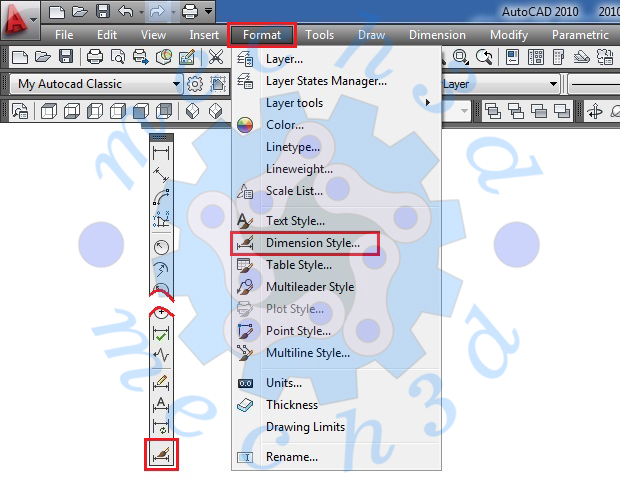Select the Radius dimension tool
The image size is (620, 485).
161,246
